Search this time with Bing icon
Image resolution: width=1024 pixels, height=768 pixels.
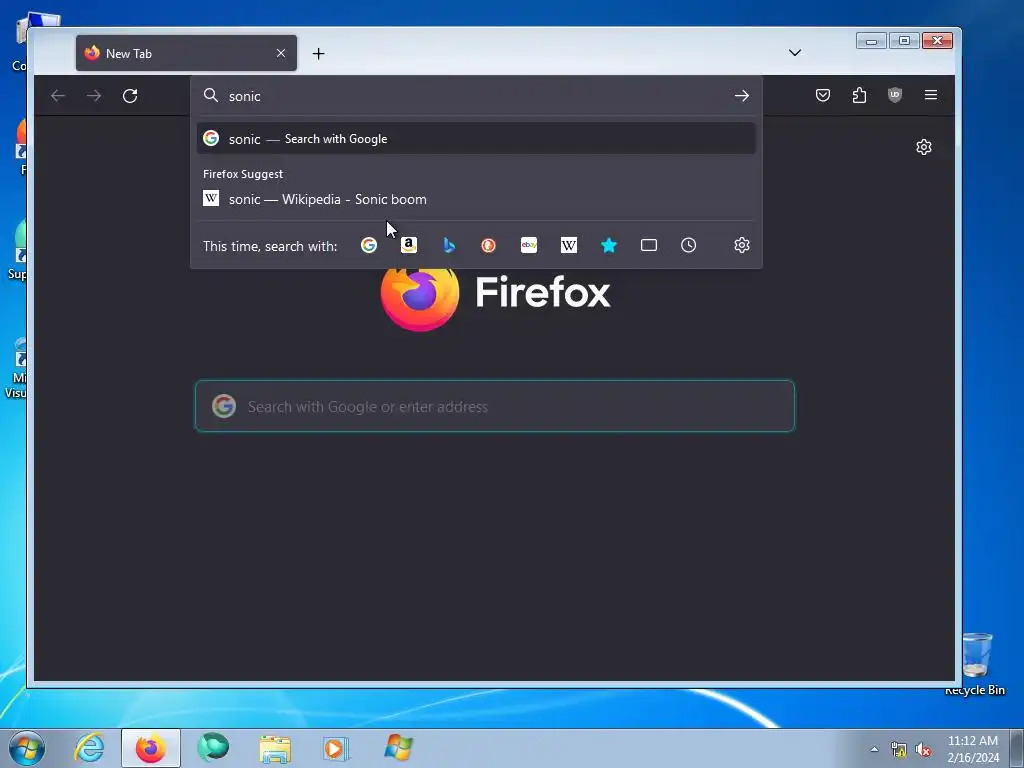[449, 245]
